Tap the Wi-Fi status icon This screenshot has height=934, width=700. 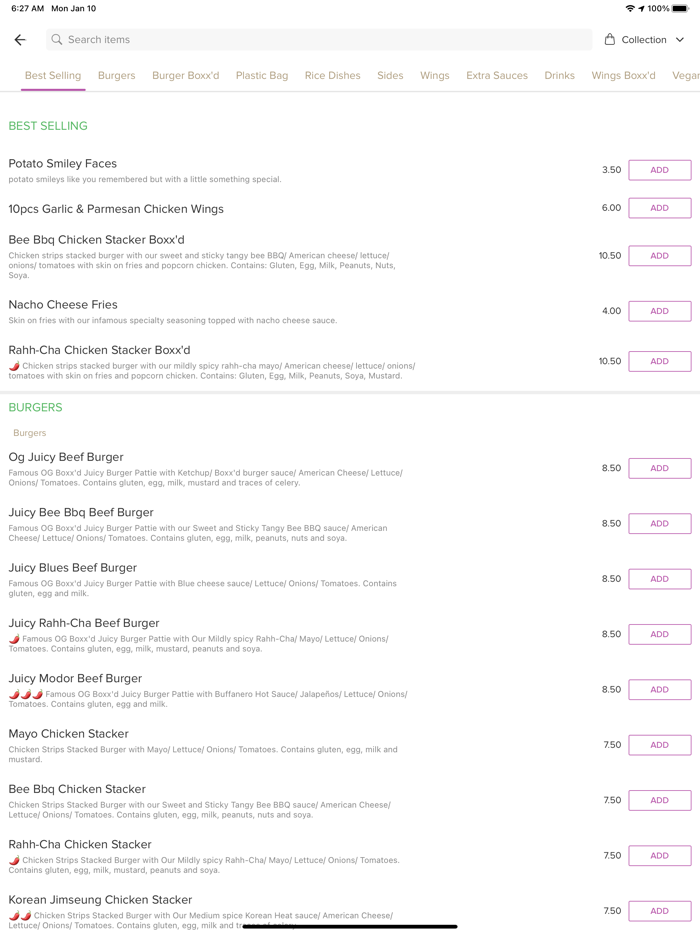tap(630, 8)
